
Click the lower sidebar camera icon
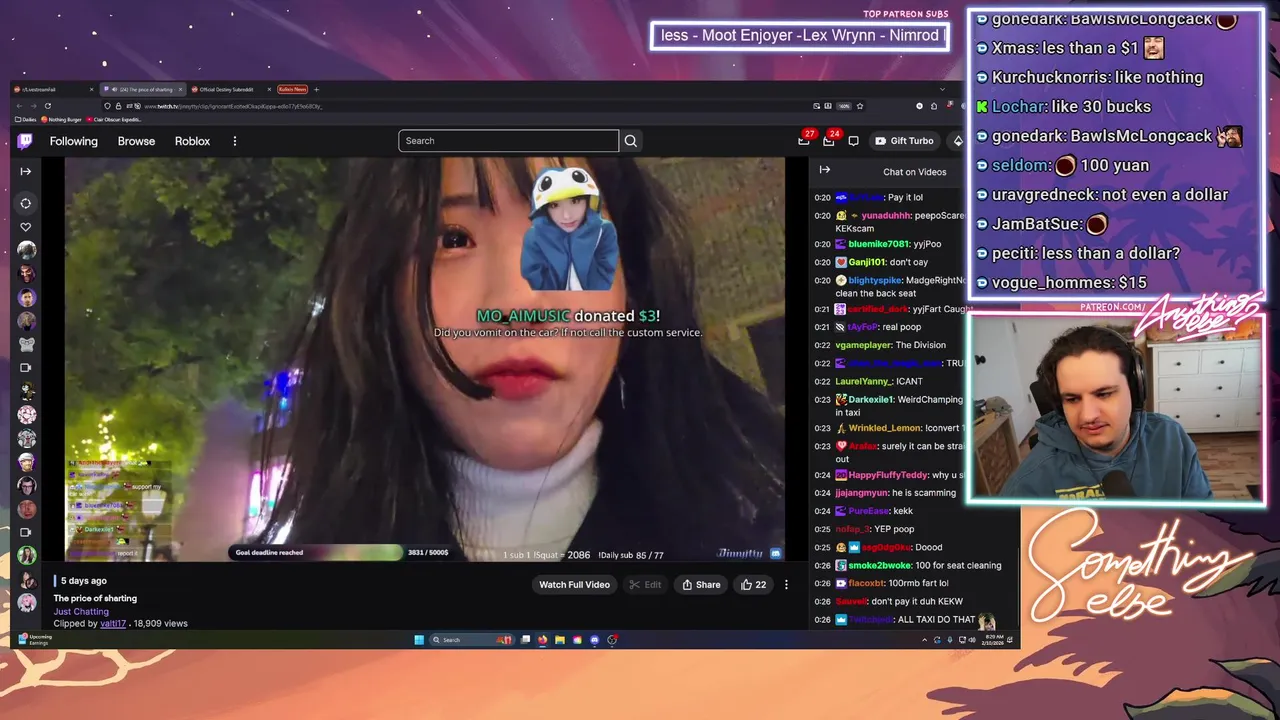(26, 532)
